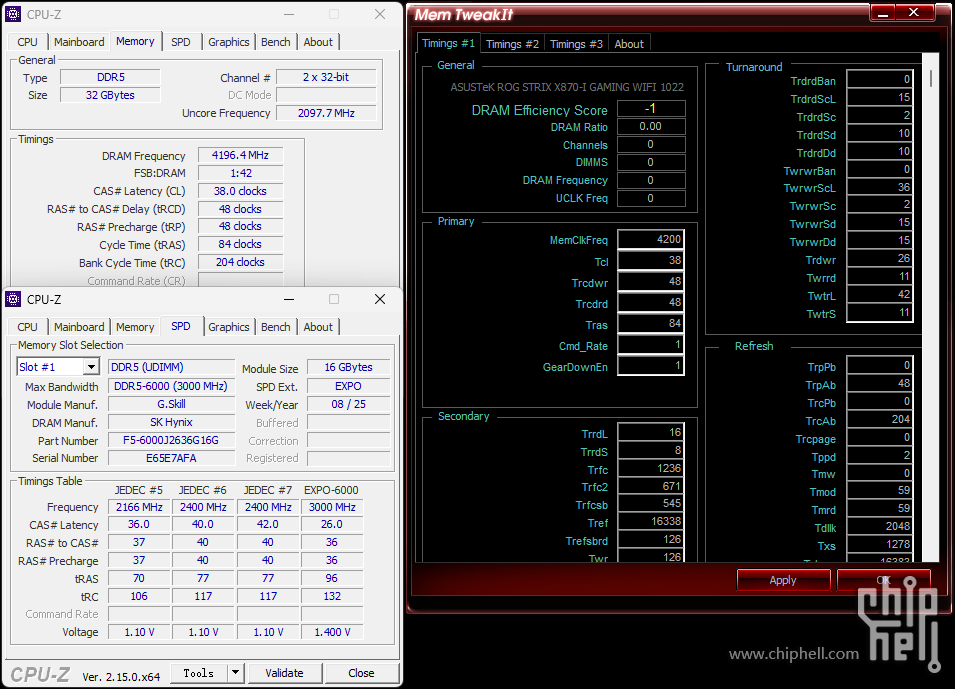Open the Graphics tab in the CPU-Z Memory window

[228, 42]
